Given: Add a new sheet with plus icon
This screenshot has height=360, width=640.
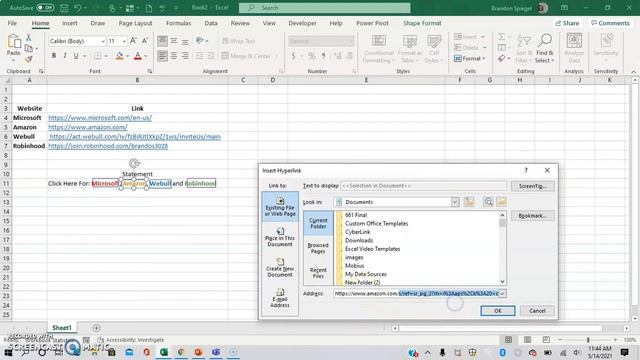Looking at the screenshot, I should [96, 328].
